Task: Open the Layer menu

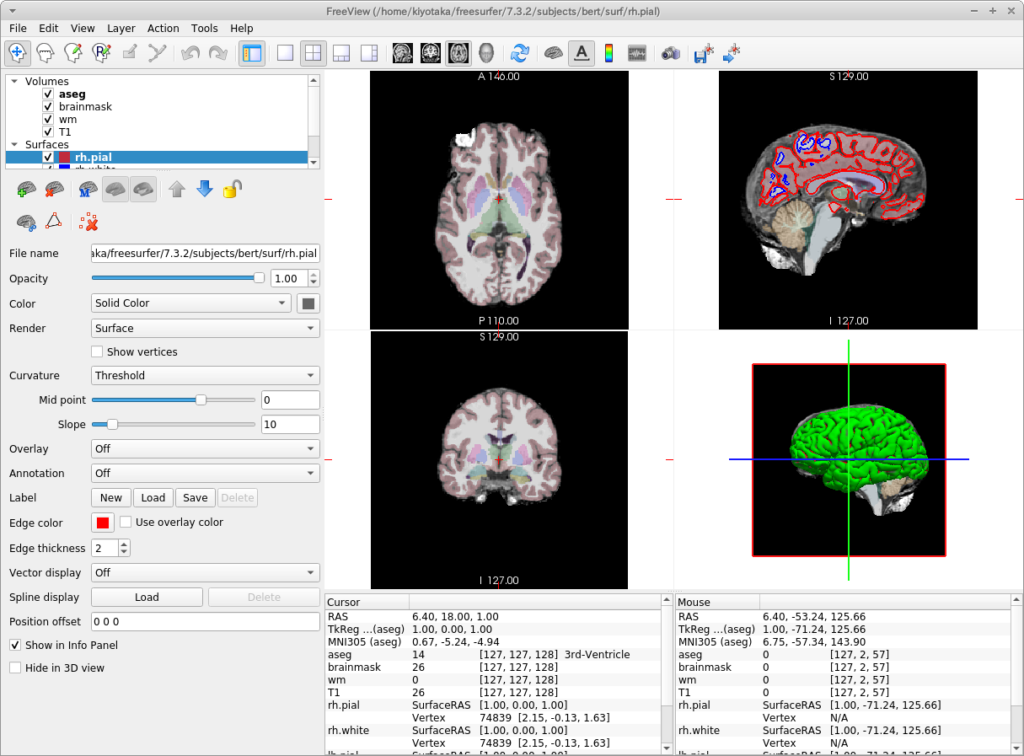Action: coord(121,29)
